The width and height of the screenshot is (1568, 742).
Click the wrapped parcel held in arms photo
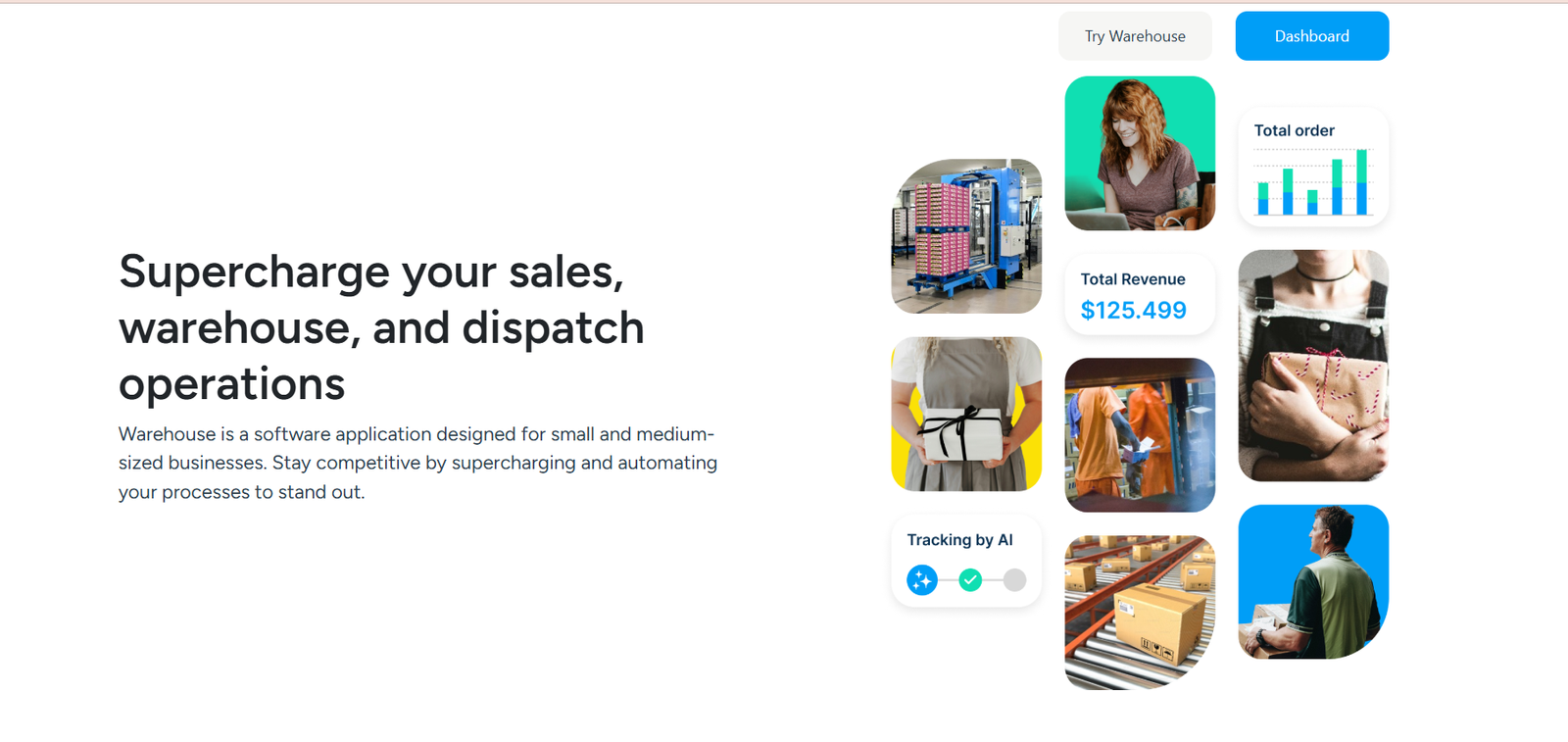click(x=1313, y=366)
